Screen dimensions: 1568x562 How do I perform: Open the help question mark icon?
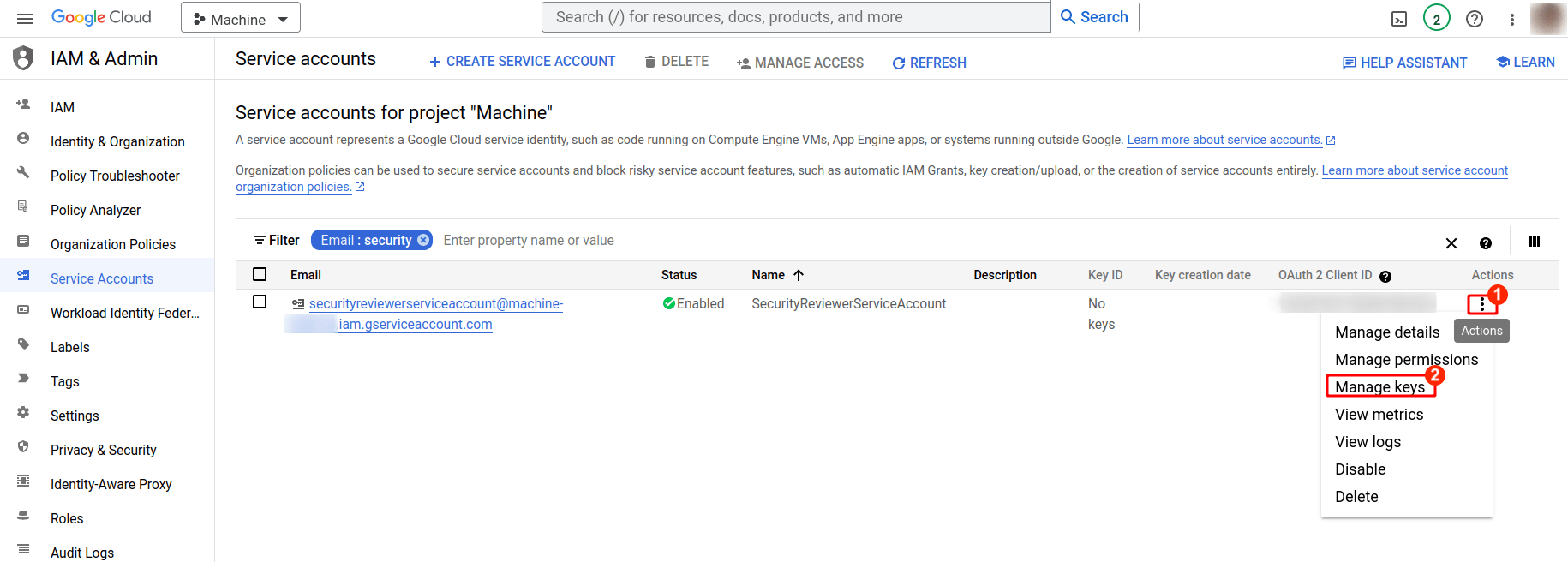pos(1475,19)
